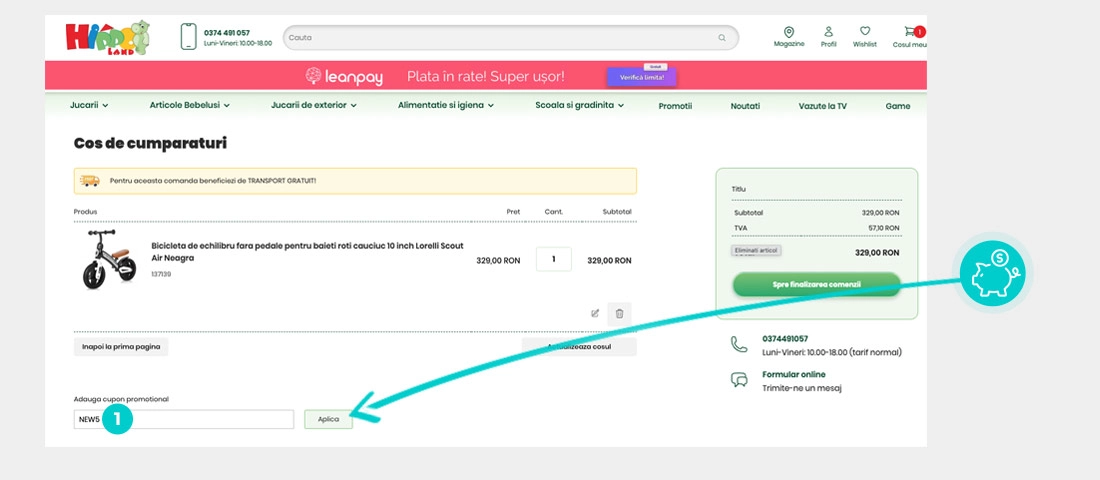Expand the Articole Bebelusi menu

[x=189, y=105]
